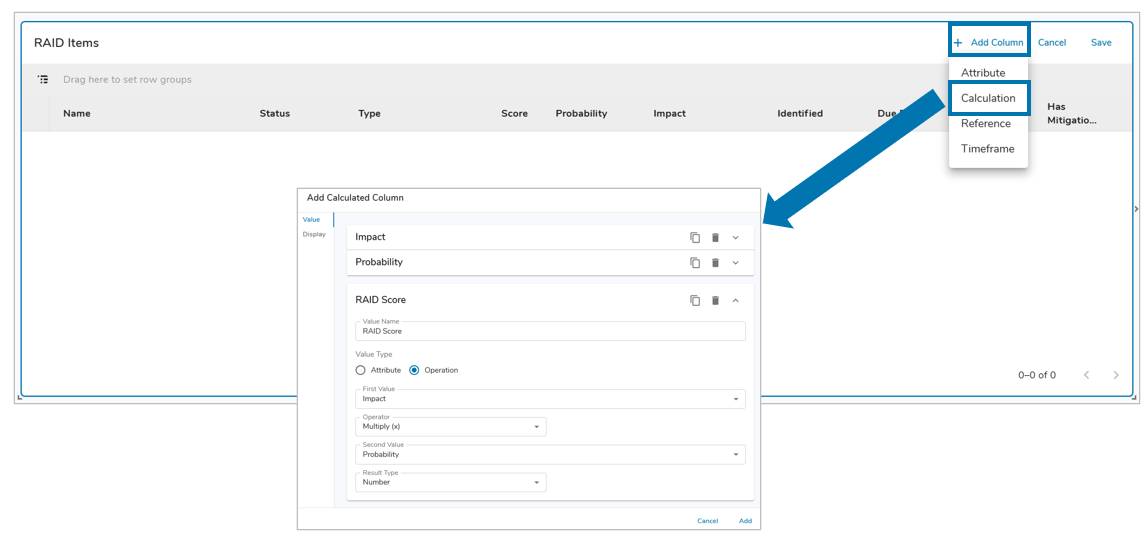Expand the Probability value section
Screen dimensions: 1145x536
736,262
